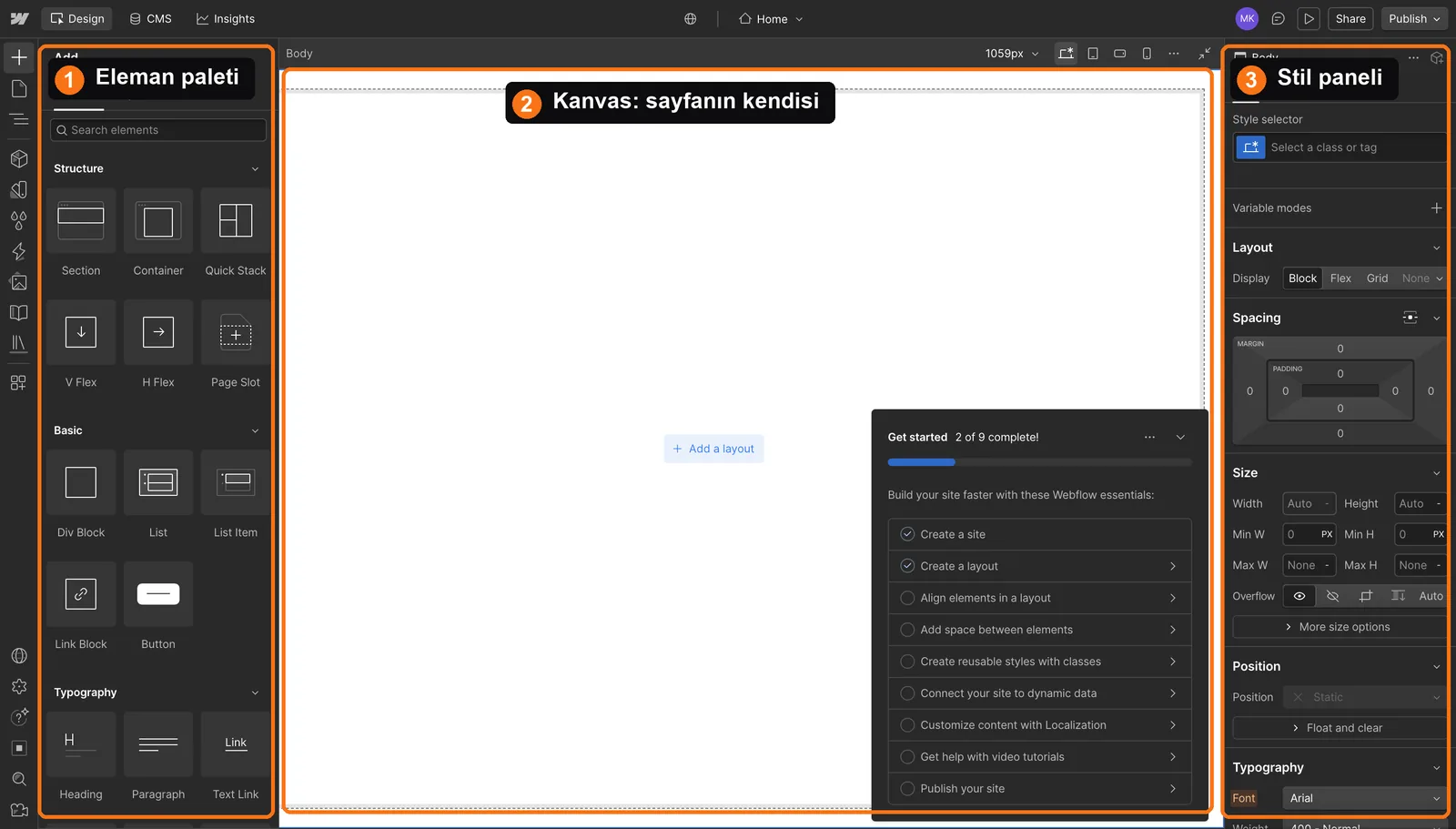This screenshot has width=1456, height=829.
Task: Select the base desktop breakpoint icon
Action: tap(1066, 54)
